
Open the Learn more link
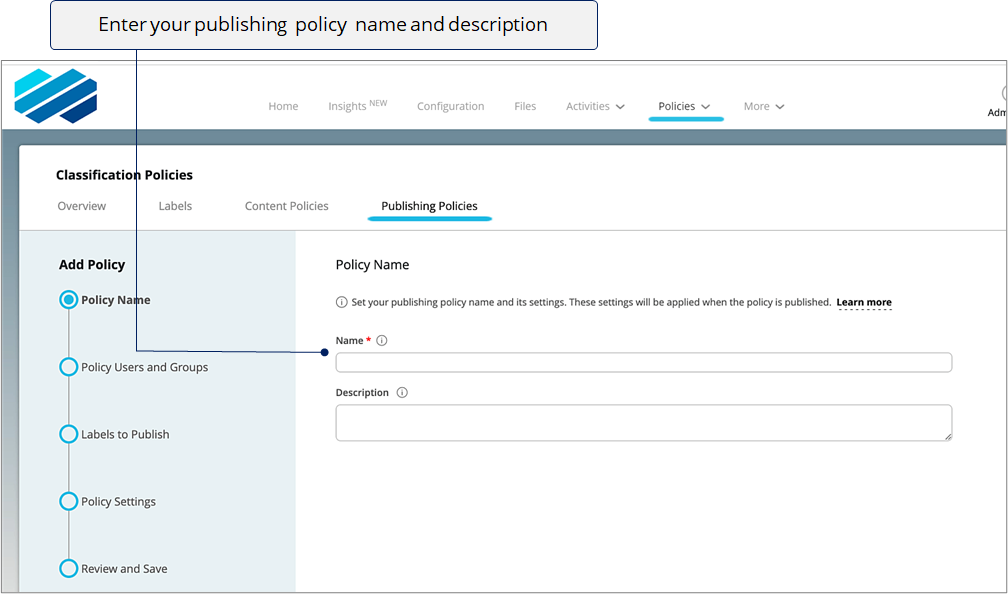tap(864, 302)
